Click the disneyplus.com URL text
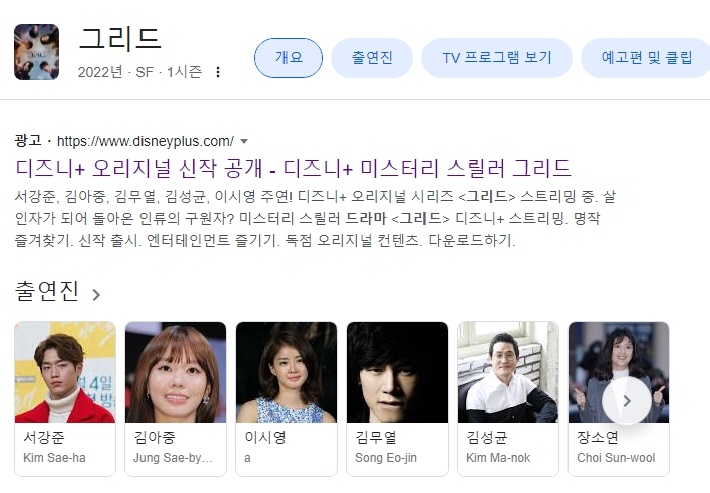 point(145,141)
